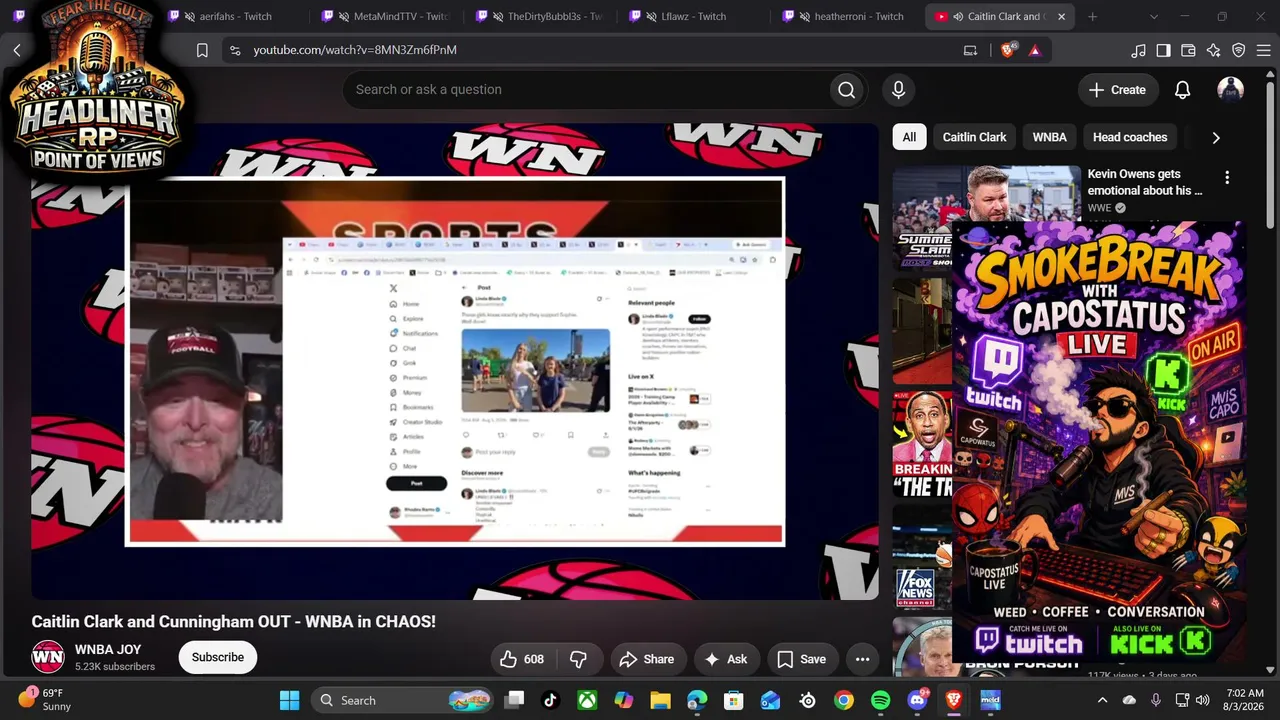Open Discord from the taskbar
Image resolution: width=1280 pixels, height=720 pixels.
pyautogui.click(x=917, y=700)
